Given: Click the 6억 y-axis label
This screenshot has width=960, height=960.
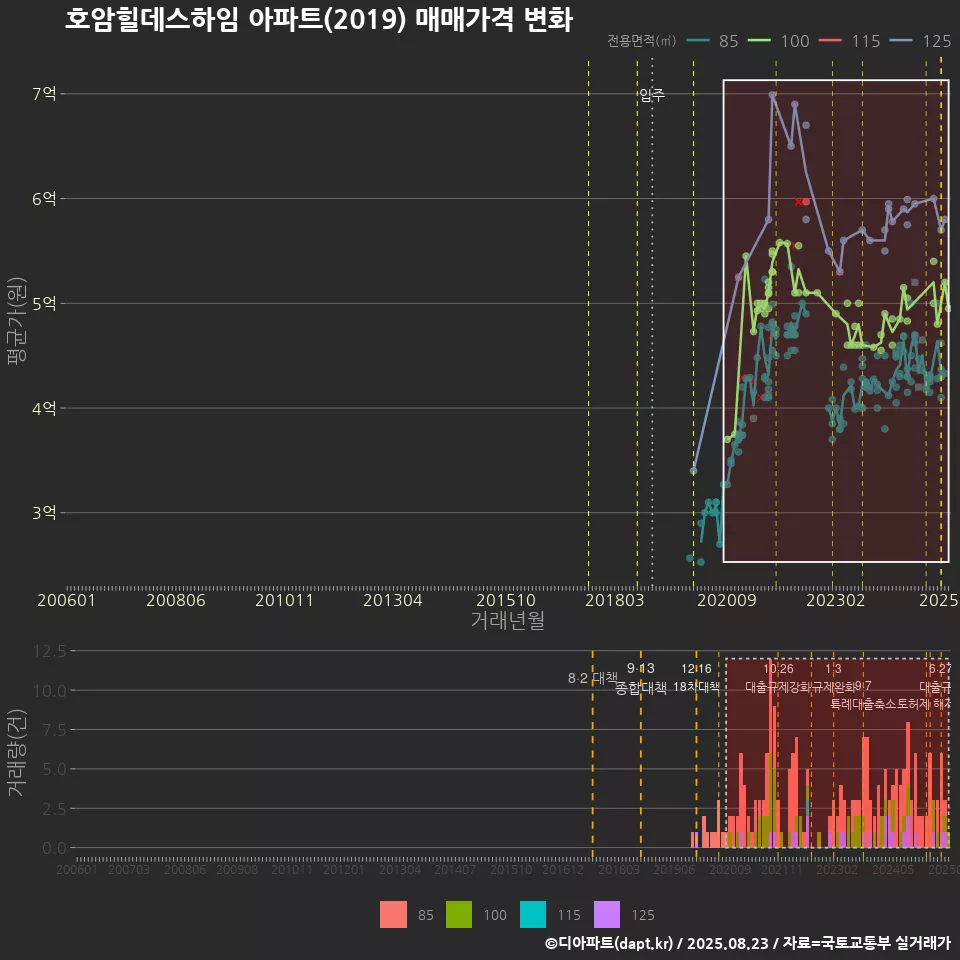Looking at the screenshot, I should 44,198.
